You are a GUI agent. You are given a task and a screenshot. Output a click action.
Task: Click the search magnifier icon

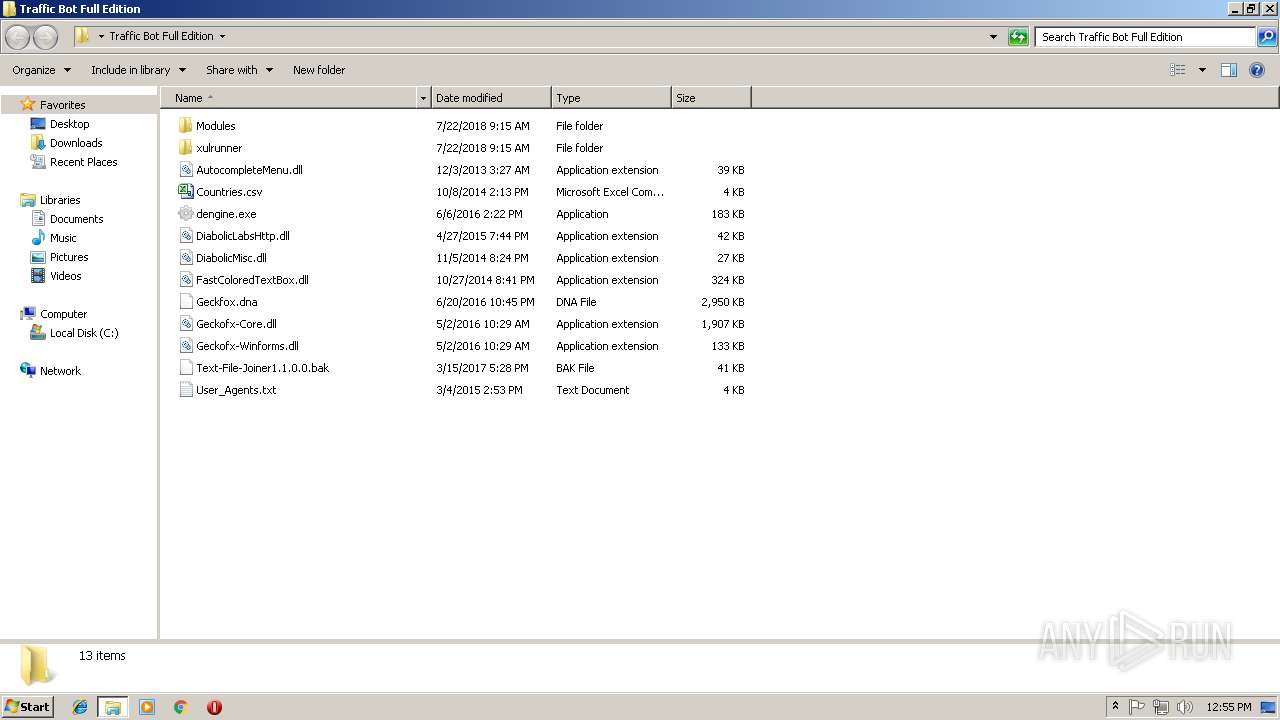click(1267, 37)
